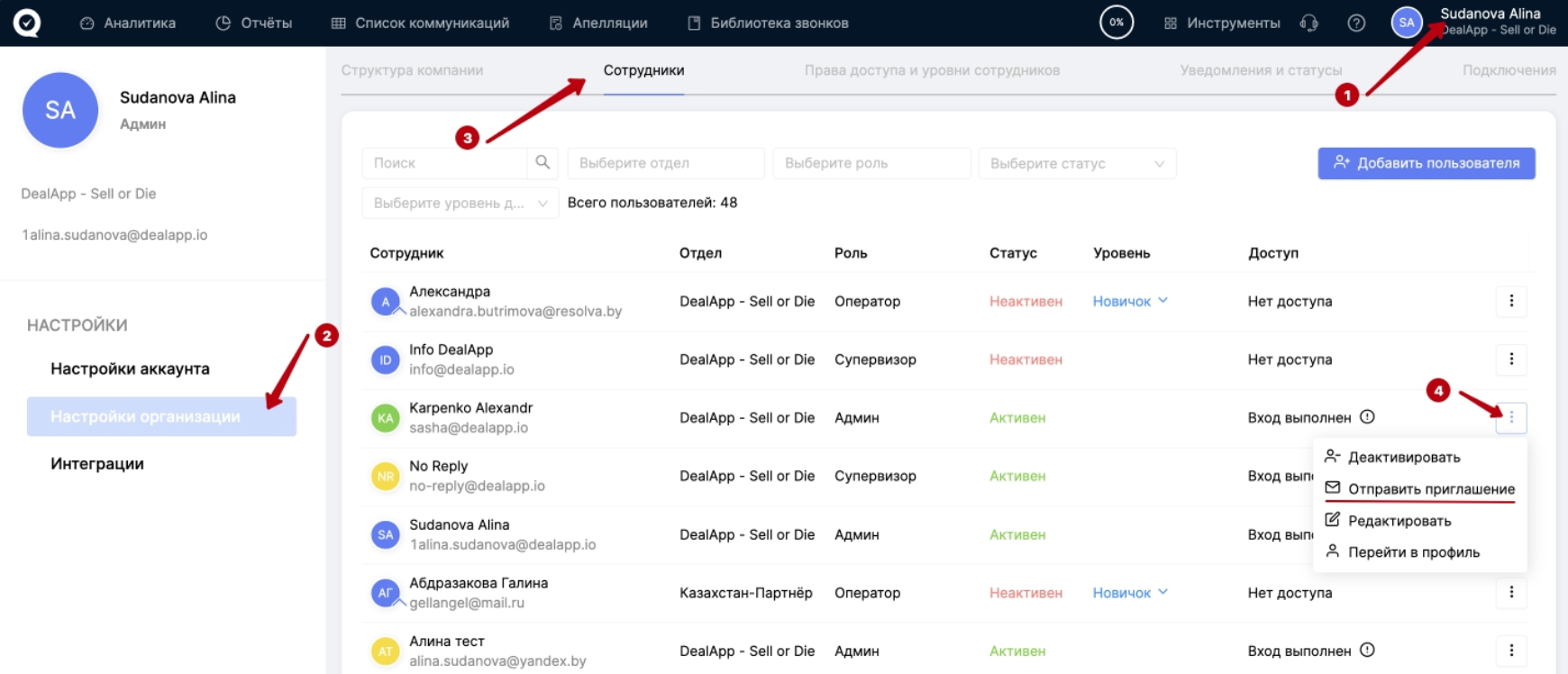Expand the 'Выберите статус' dropdown
This screenshot has height=674, width=1568.
(1077, 163)
